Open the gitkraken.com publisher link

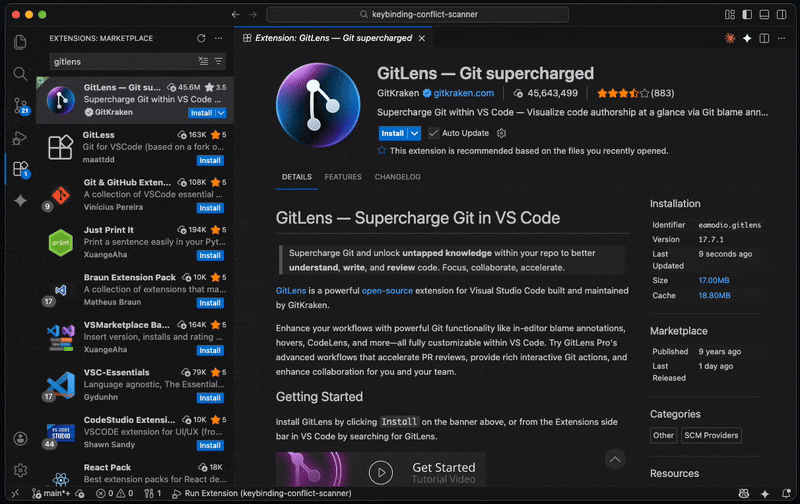[463, 93]
